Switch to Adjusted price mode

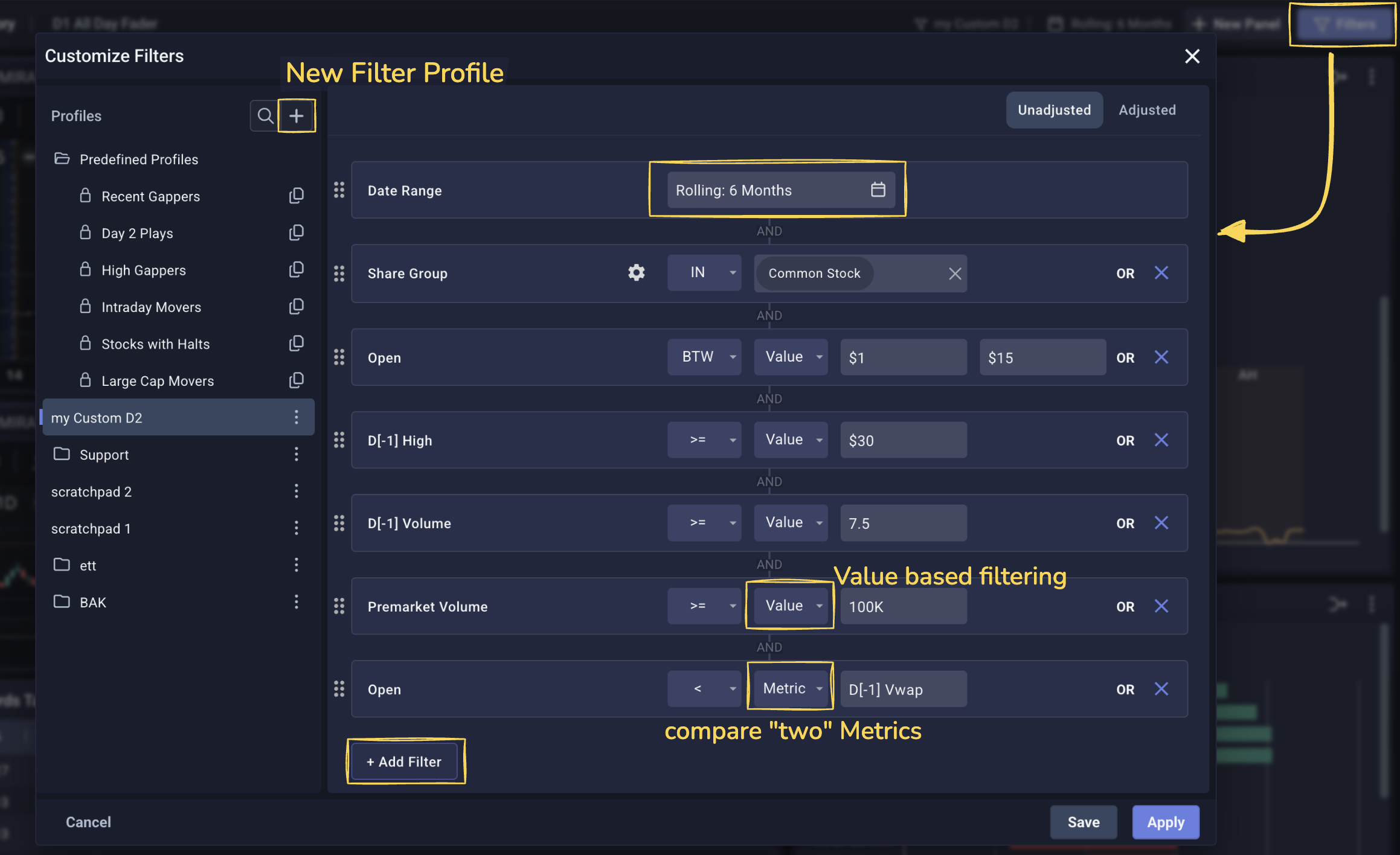[x=1146, y=110]
